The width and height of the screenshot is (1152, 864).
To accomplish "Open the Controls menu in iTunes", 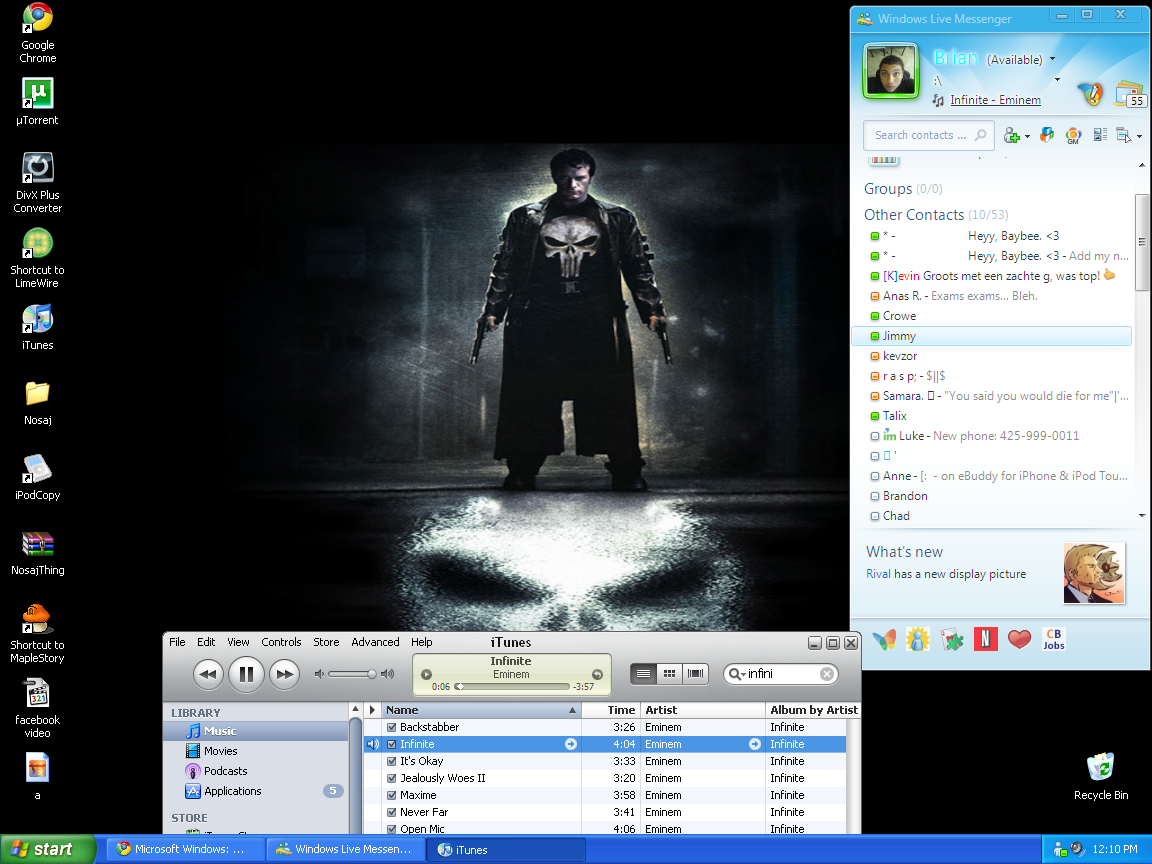I will pos(281,642).
